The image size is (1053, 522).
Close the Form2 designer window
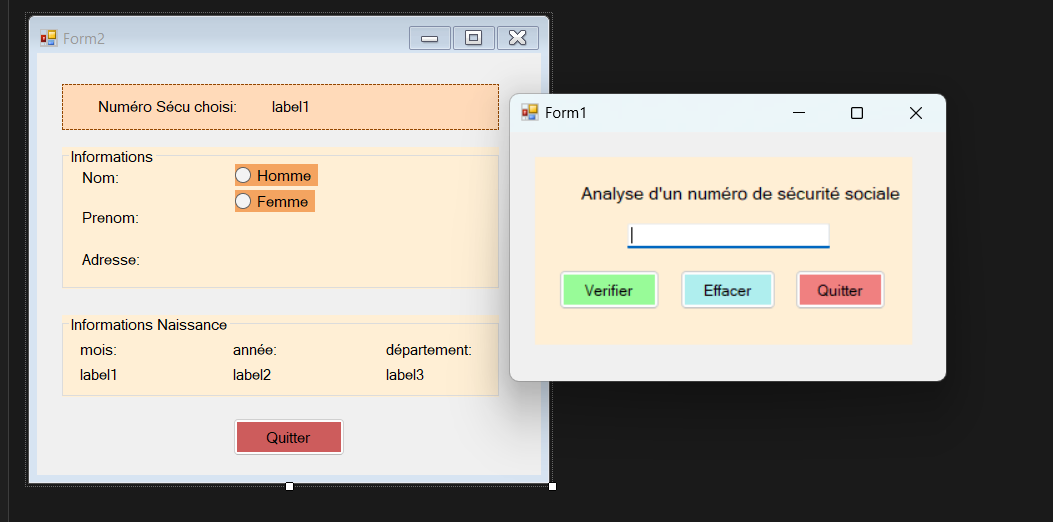[x=518, y=38]
